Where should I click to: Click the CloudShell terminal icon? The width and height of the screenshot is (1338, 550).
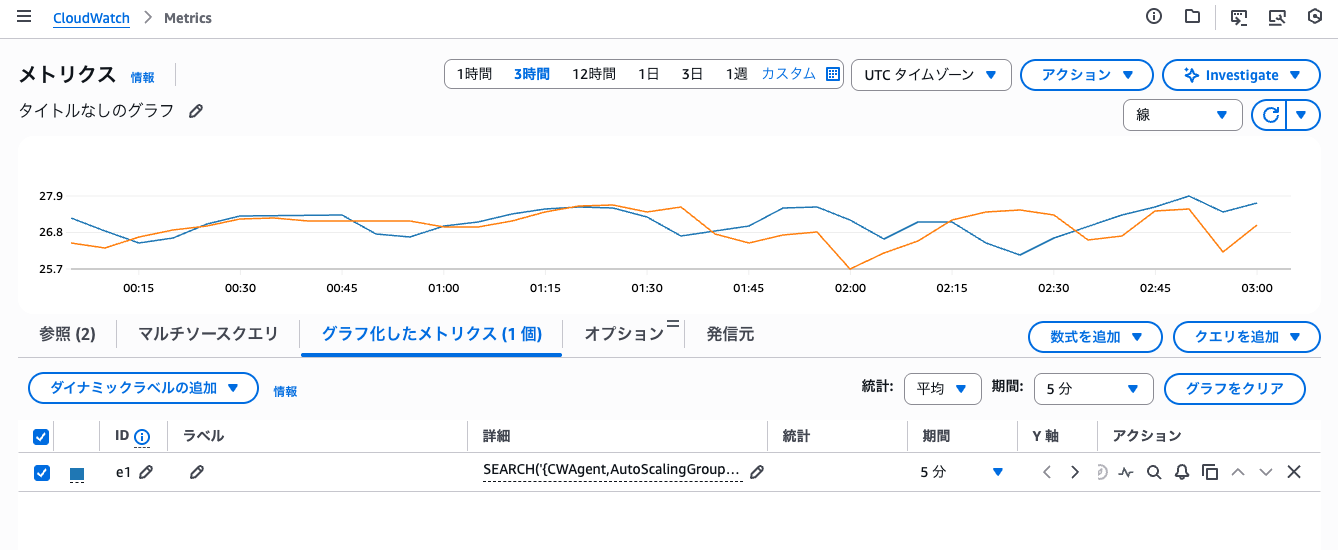pos(1239,17)
